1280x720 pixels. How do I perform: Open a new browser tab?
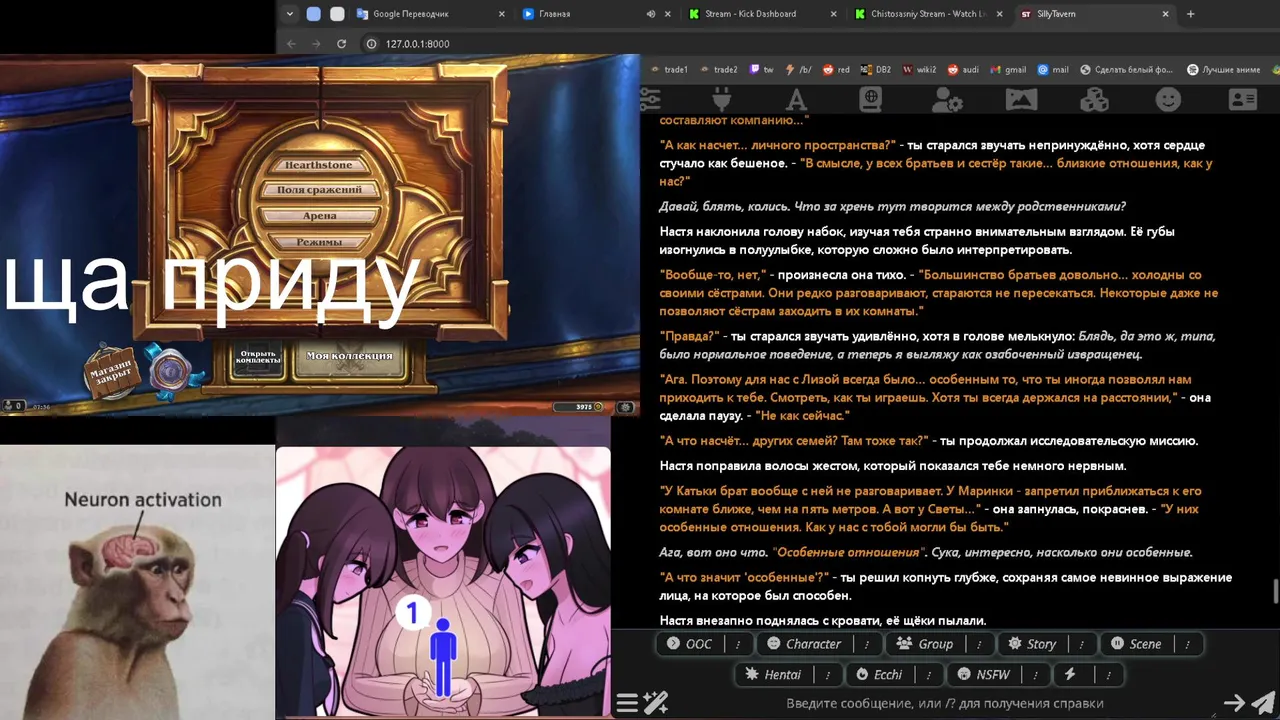pyautogui.click(x=1190, y=14)
